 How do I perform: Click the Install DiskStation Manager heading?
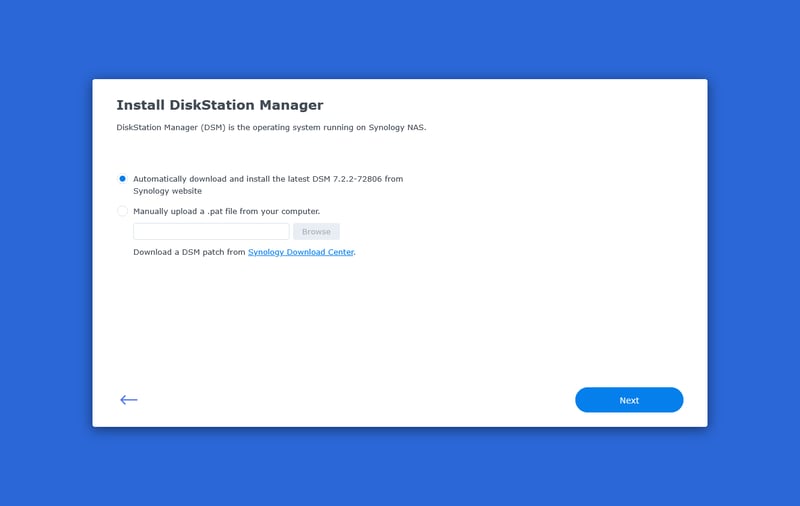(219, 105)
